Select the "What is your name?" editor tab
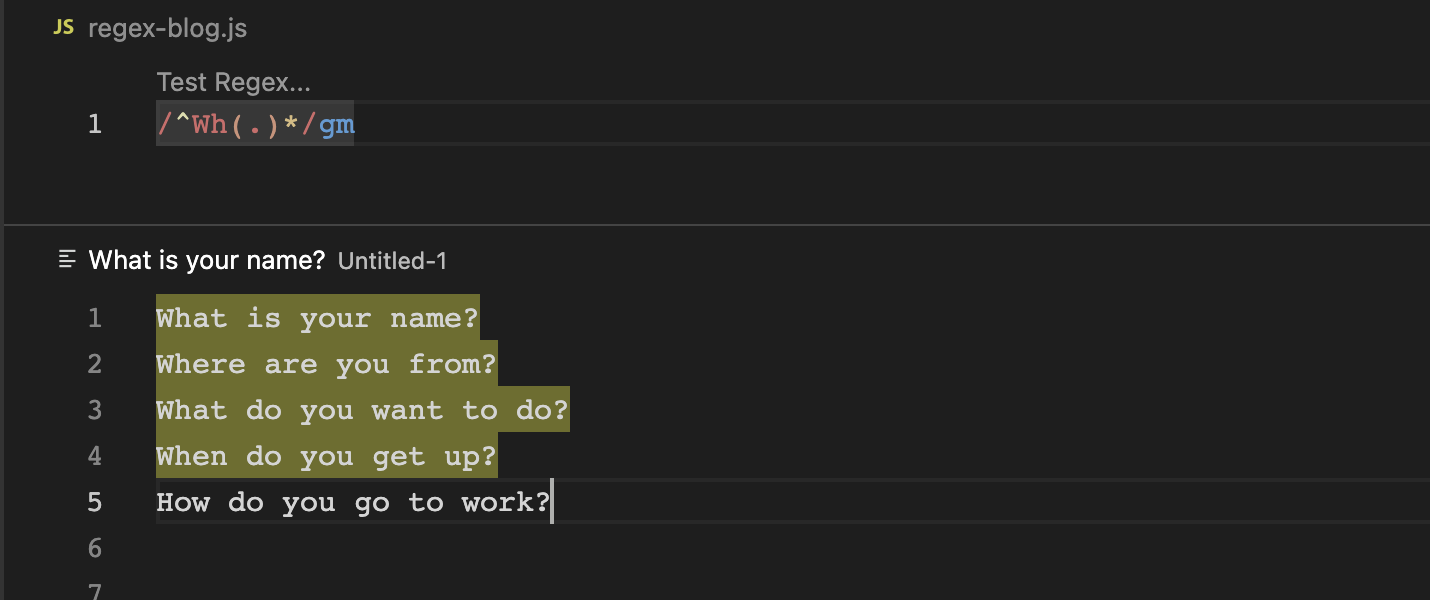Image resolution: width=1430 pixels, height=600 pixels. tap(207, 261)
